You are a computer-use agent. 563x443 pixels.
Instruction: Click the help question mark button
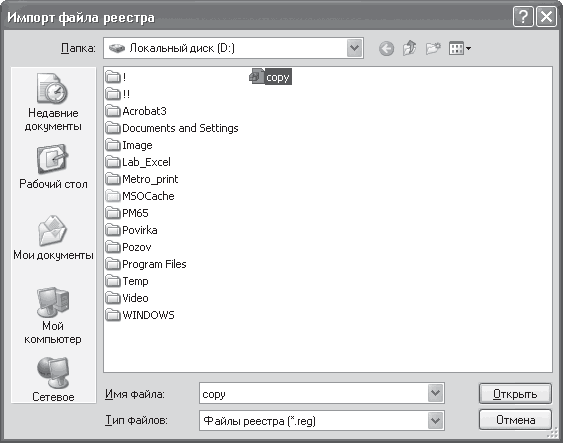click(523, 17)
